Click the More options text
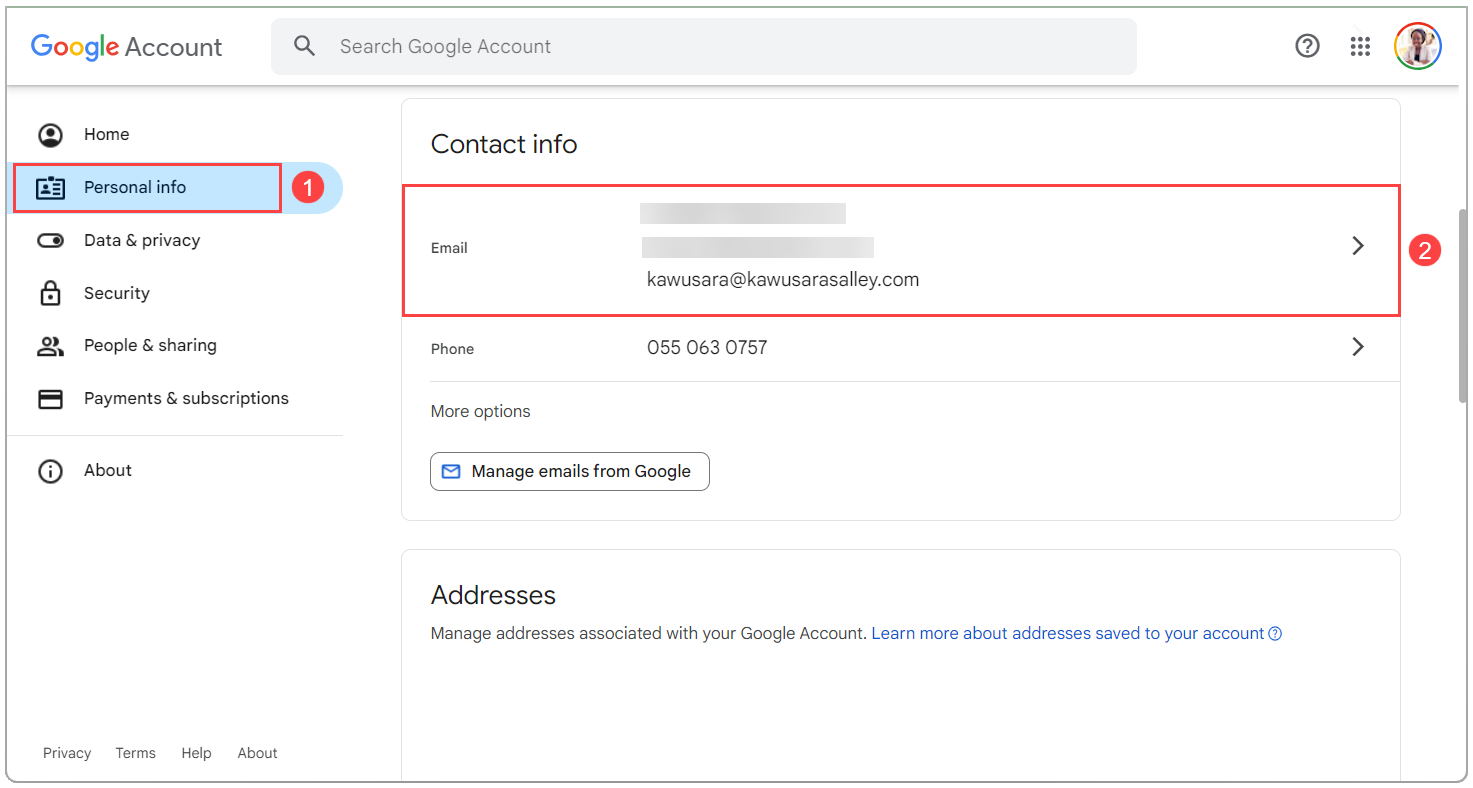Viewport: 1473px width, 788px height. 481,412
